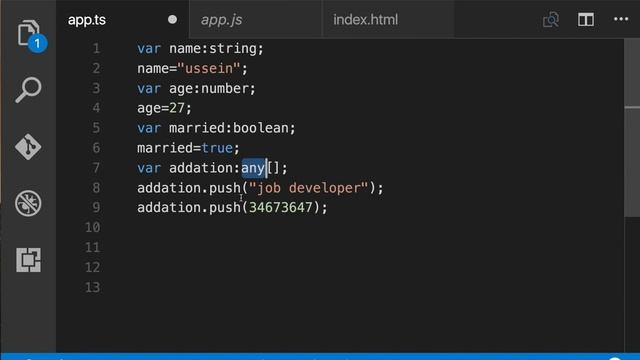The image size is (640, 360).
Task: Click 'addation.push' on line 9
Action: (189, 207)
